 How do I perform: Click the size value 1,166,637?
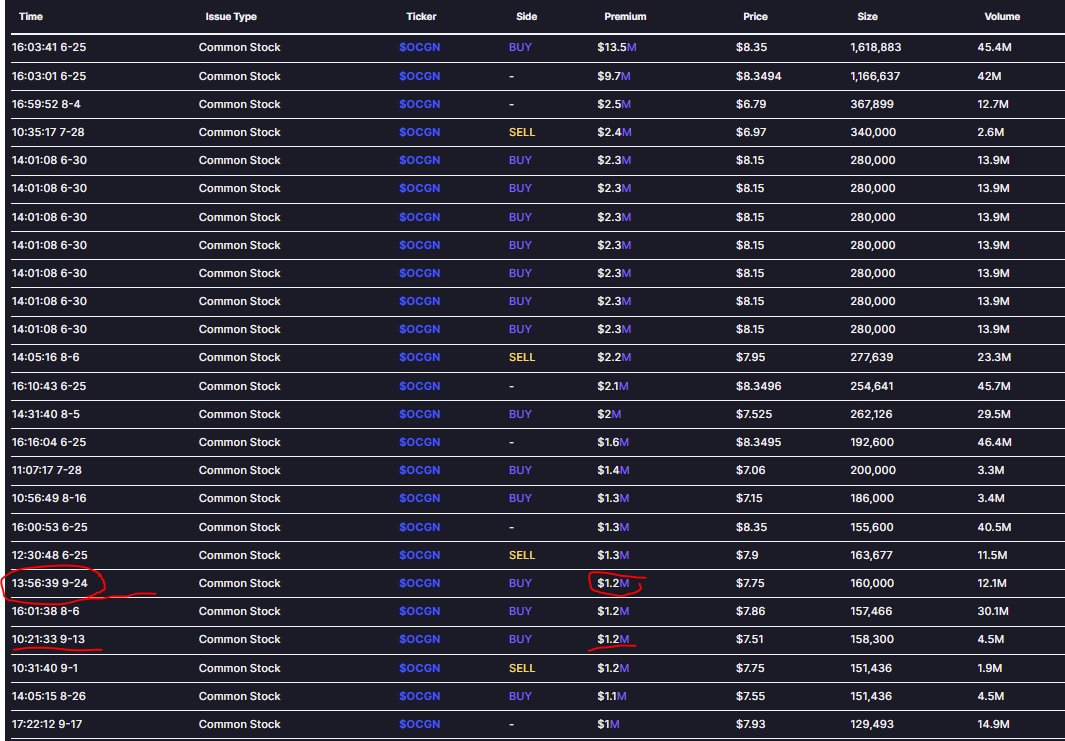click(875, 76)
